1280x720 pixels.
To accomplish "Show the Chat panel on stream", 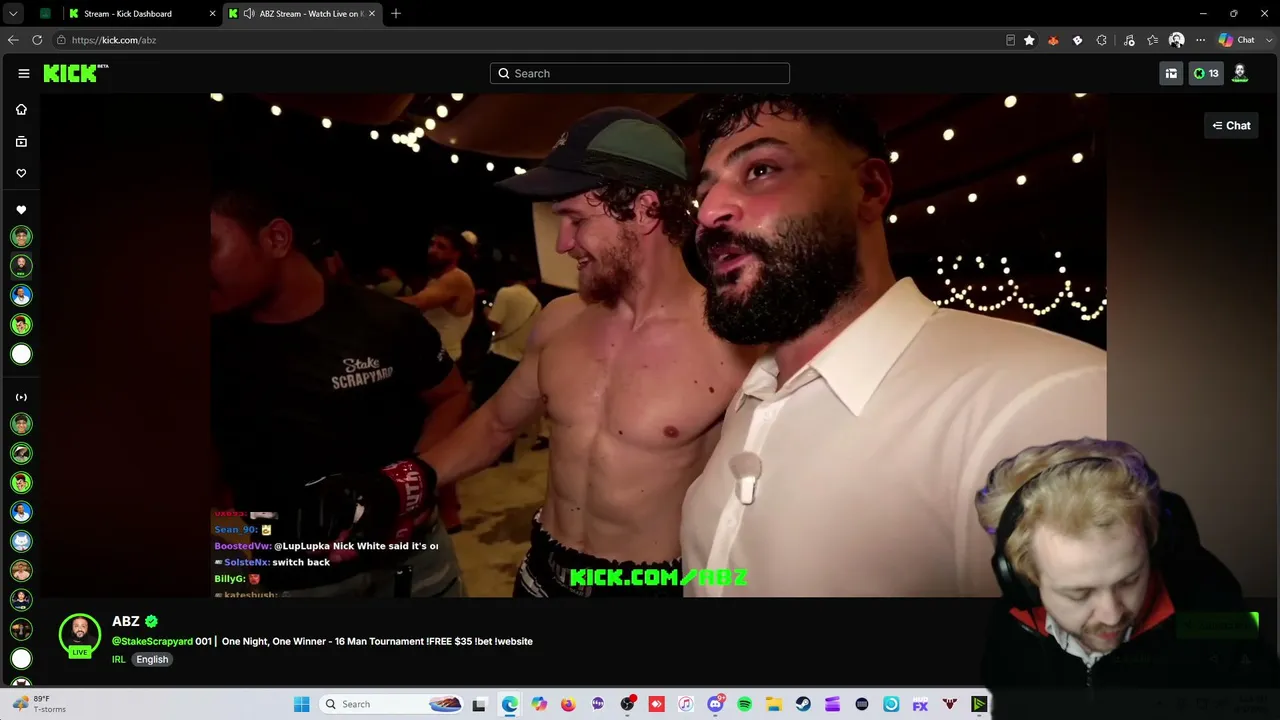I will click(1231, 125).
